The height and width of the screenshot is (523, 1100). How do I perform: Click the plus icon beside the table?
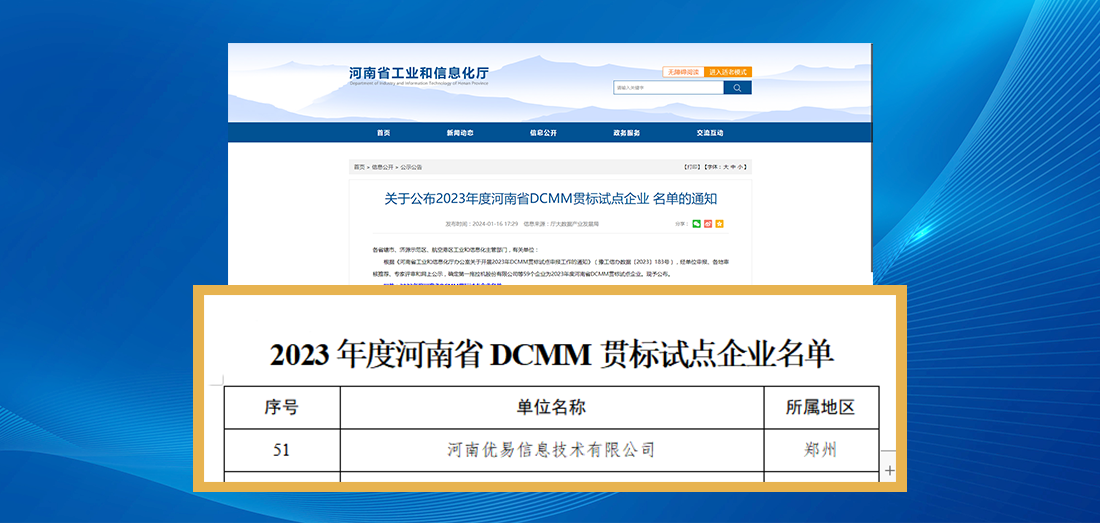(890, 470)
